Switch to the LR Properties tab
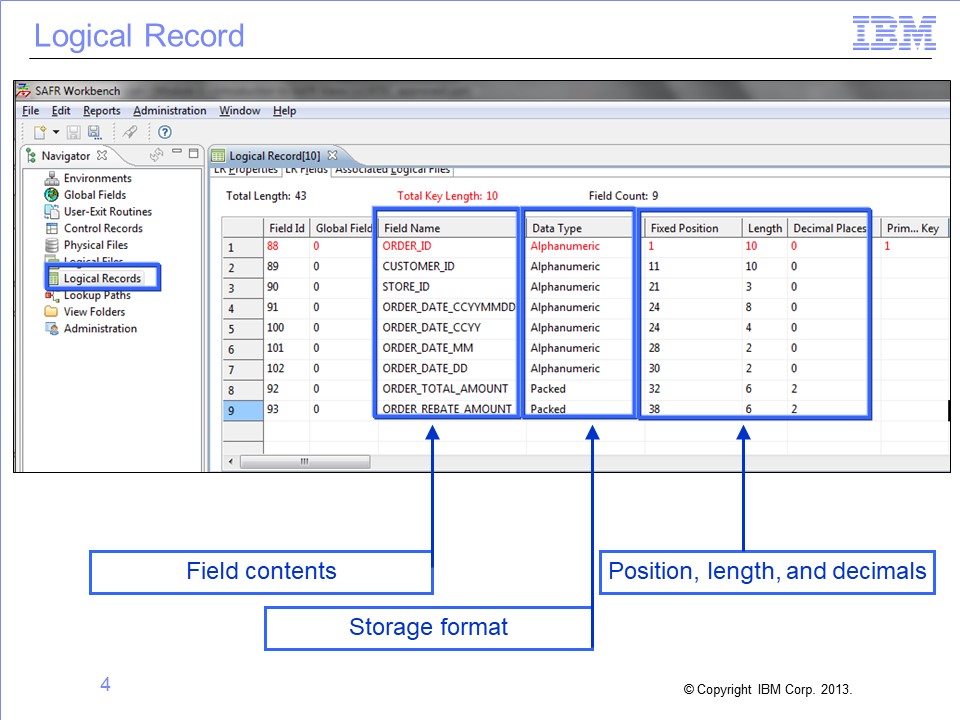The height and width of the screenshot is (720, 960). (x=246, y=170)
